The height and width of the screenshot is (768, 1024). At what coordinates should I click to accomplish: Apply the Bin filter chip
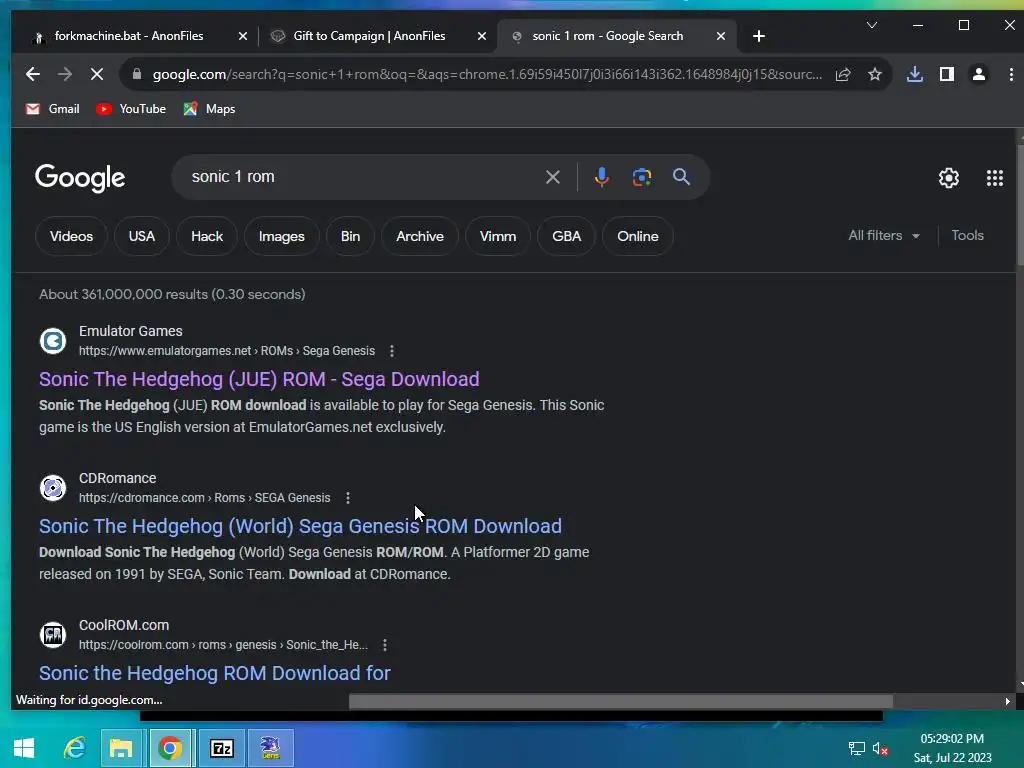pyautogui.click(x=350, y=236)
